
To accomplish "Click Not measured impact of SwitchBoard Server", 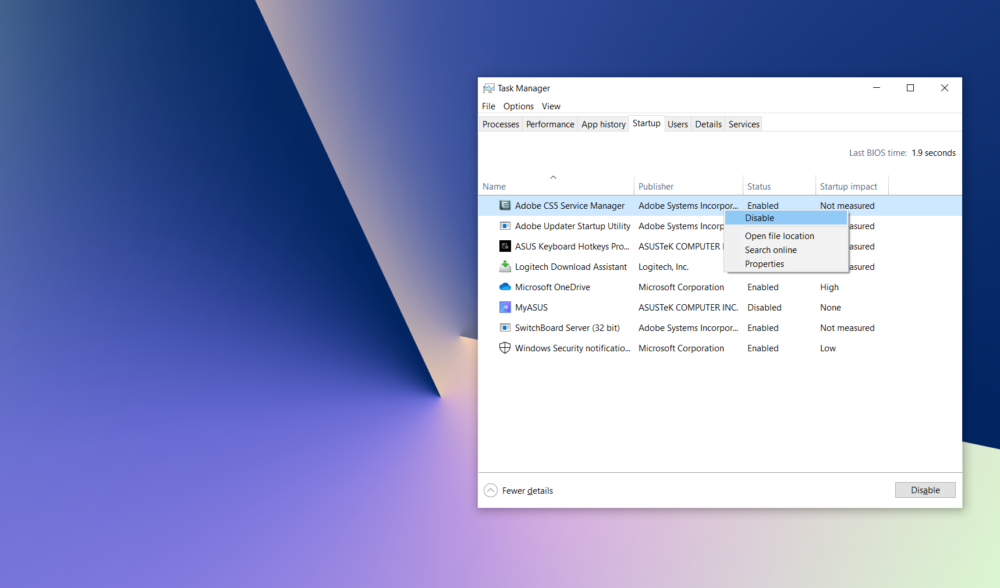I will click(x=847, y=328).
